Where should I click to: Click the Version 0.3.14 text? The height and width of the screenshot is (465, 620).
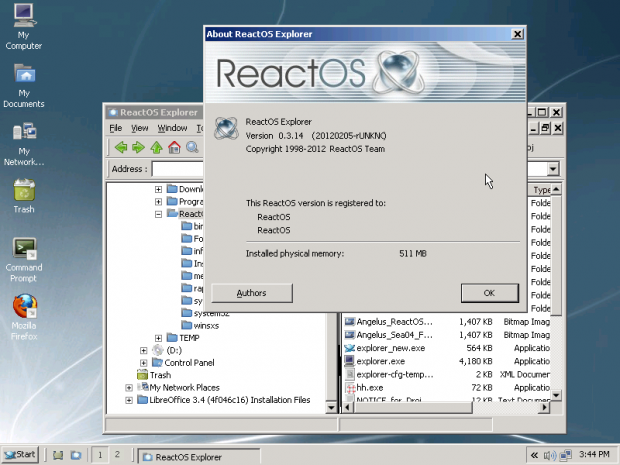coord(274,136)
